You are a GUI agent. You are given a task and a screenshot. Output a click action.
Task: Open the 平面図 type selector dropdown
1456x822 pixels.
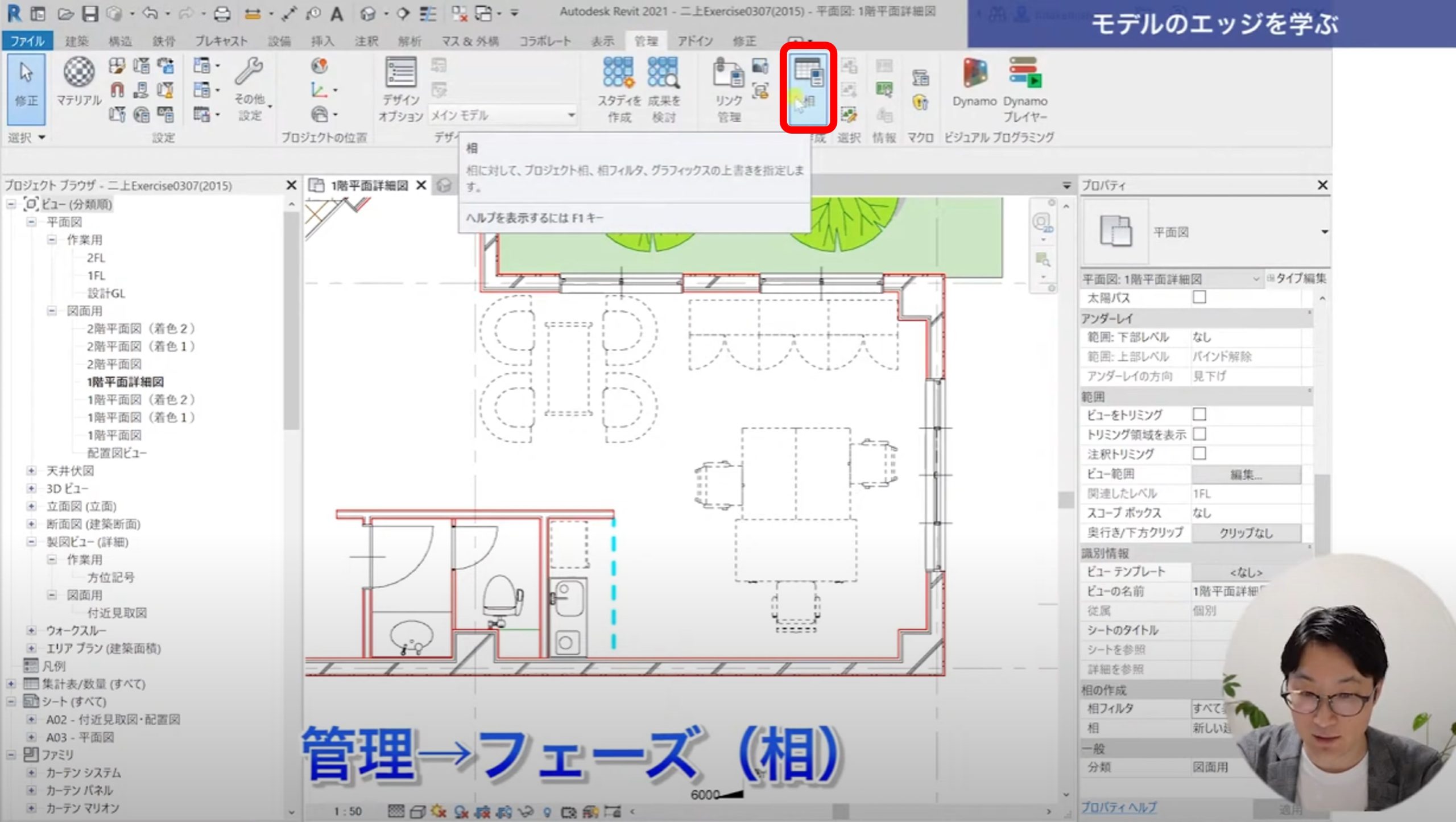[1324, 232]
